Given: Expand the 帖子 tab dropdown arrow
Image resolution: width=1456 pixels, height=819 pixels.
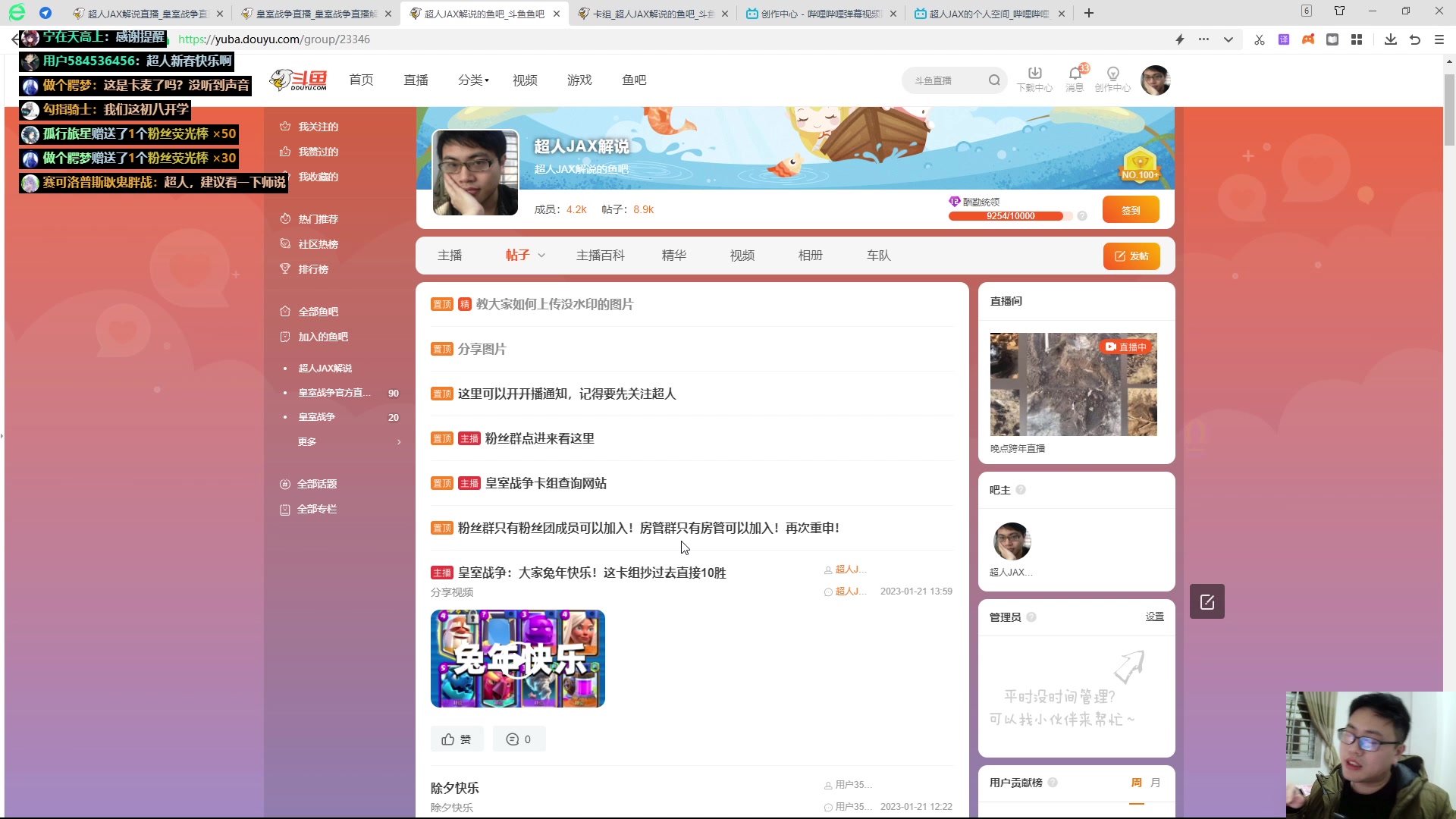Looking at the screenshot, I should 541,256.
